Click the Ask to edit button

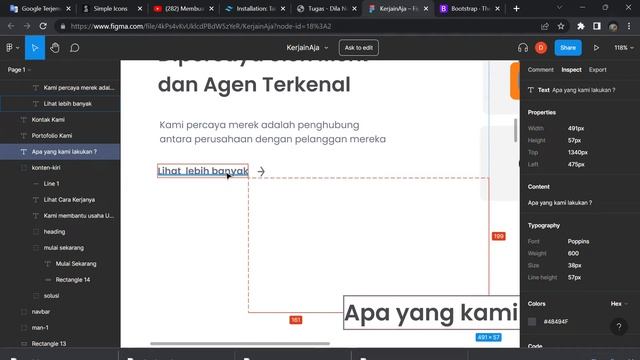[x=358, y=48]
